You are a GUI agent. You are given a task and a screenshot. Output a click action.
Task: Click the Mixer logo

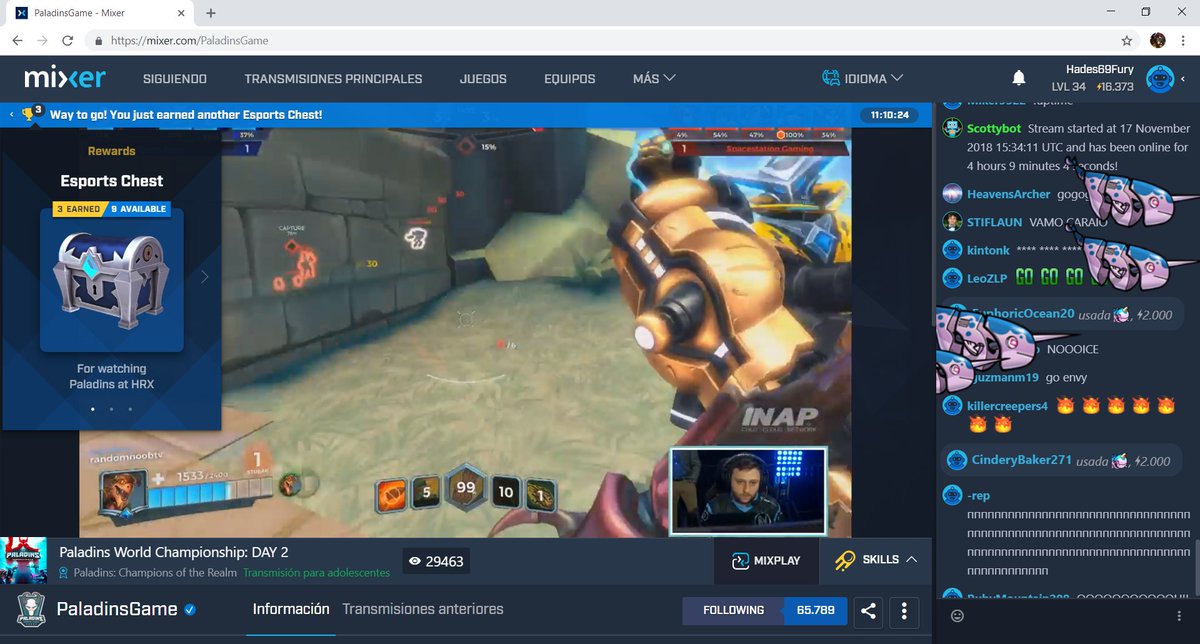pos(64,78)
